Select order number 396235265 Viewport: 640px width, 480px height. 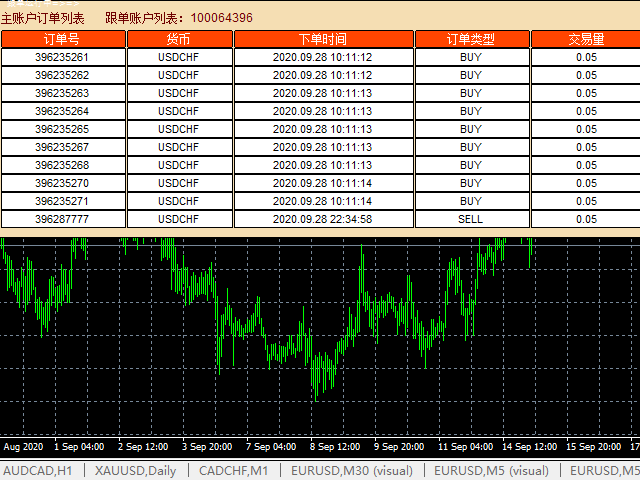[x=62, y=129]
